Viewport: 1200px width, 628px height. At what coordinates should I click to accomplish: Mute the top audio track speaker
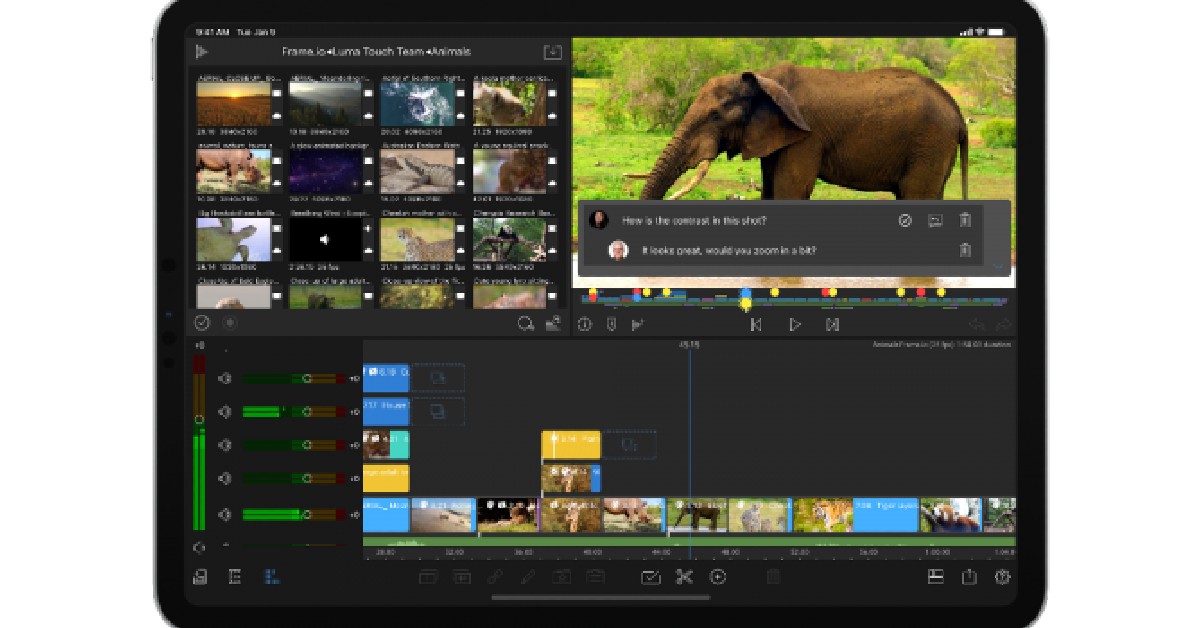coord(225,379)
